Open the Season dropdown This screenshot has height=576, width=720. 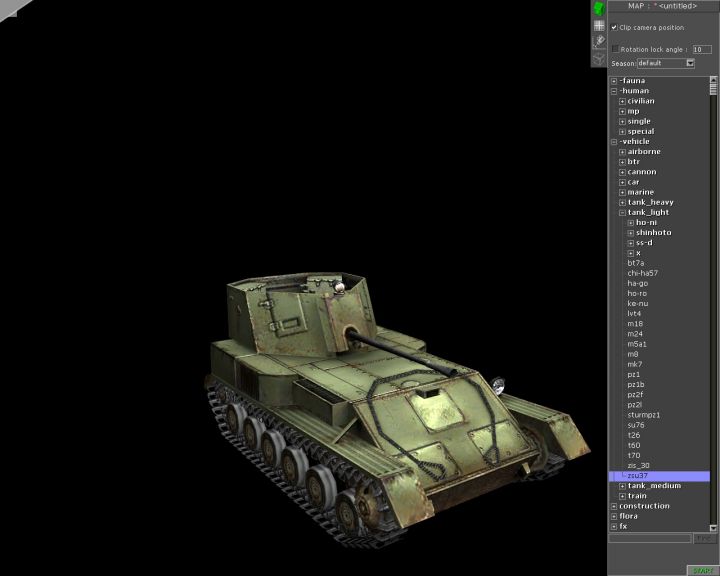point(689,63)
